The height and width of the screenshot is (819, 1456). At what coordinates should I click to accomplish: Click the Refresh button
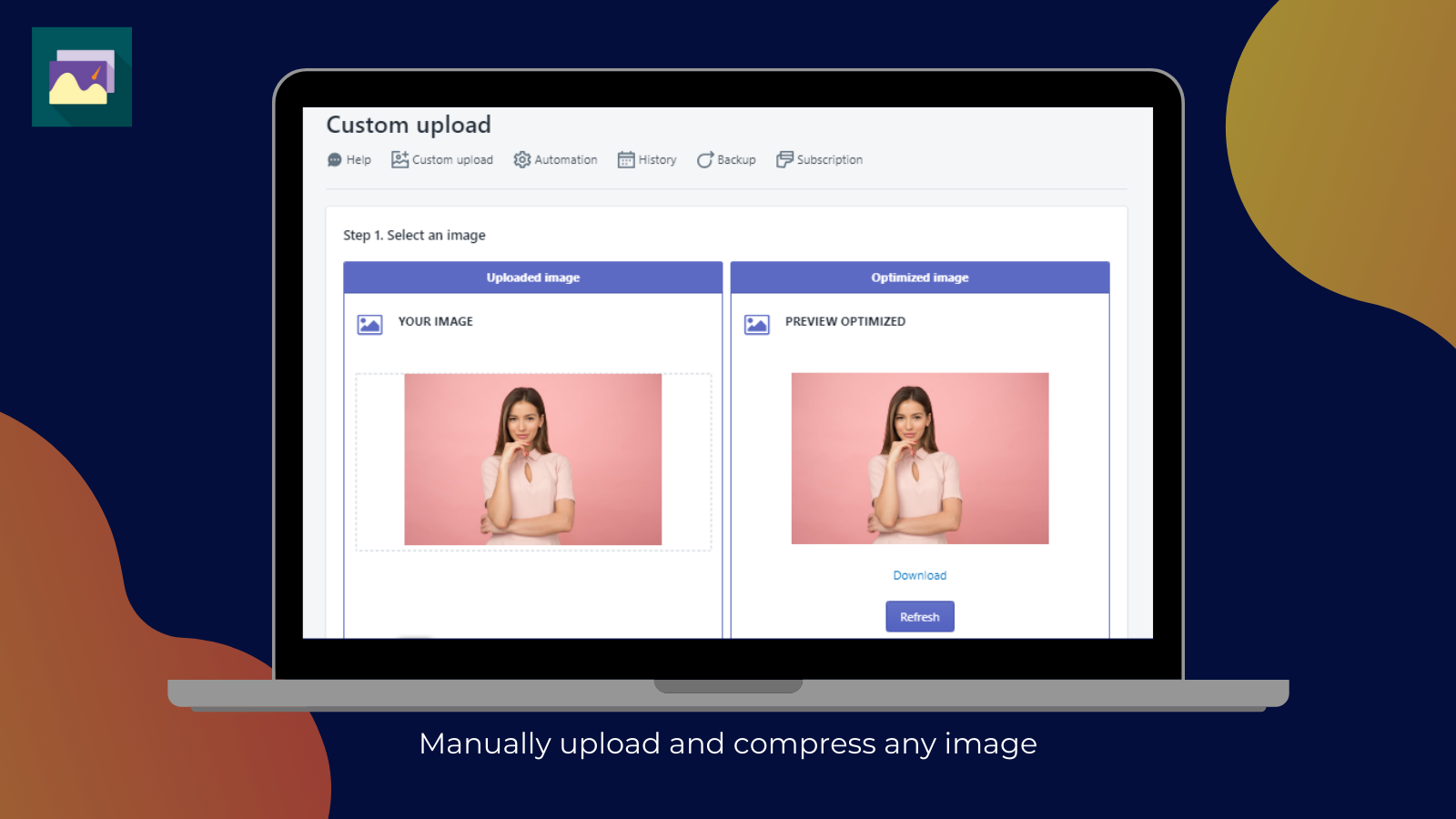(x=920, y=617)
